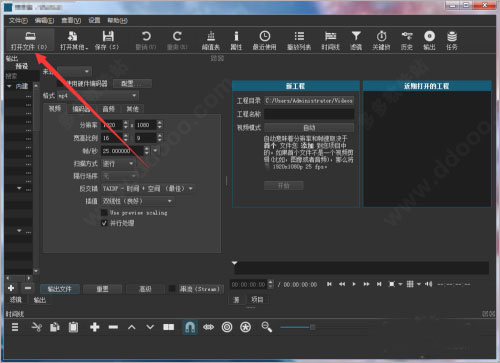Toggle scrub while dragging icon
The height and width of the screenshot is (363, 500).
[209, 327]
